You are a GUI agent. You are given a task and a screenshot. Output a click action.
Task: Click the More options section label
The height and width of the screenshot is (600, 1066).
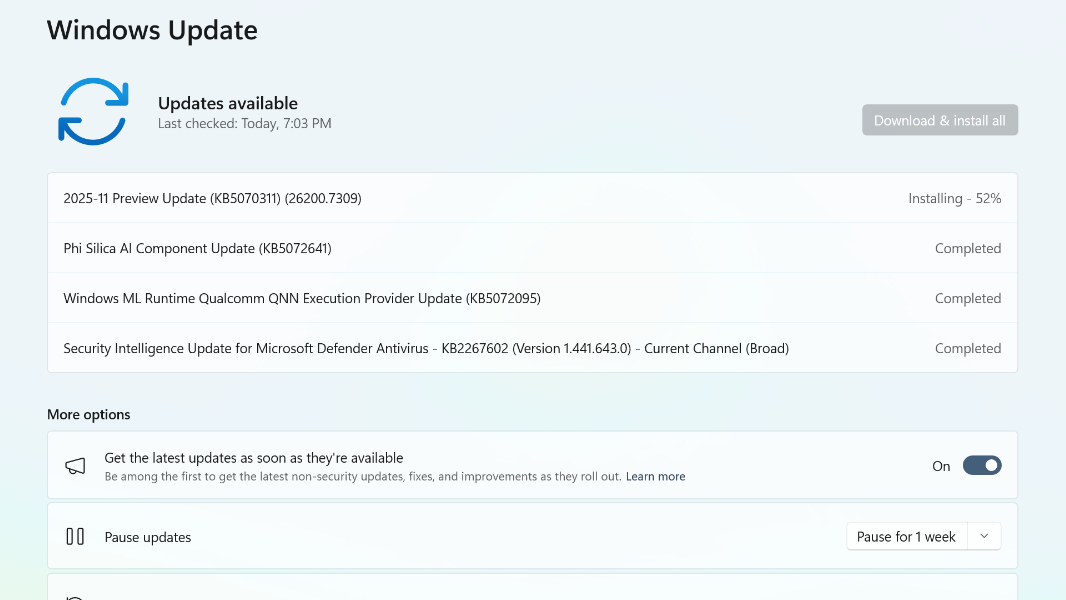pyautogui.click(x=88, y=414)
